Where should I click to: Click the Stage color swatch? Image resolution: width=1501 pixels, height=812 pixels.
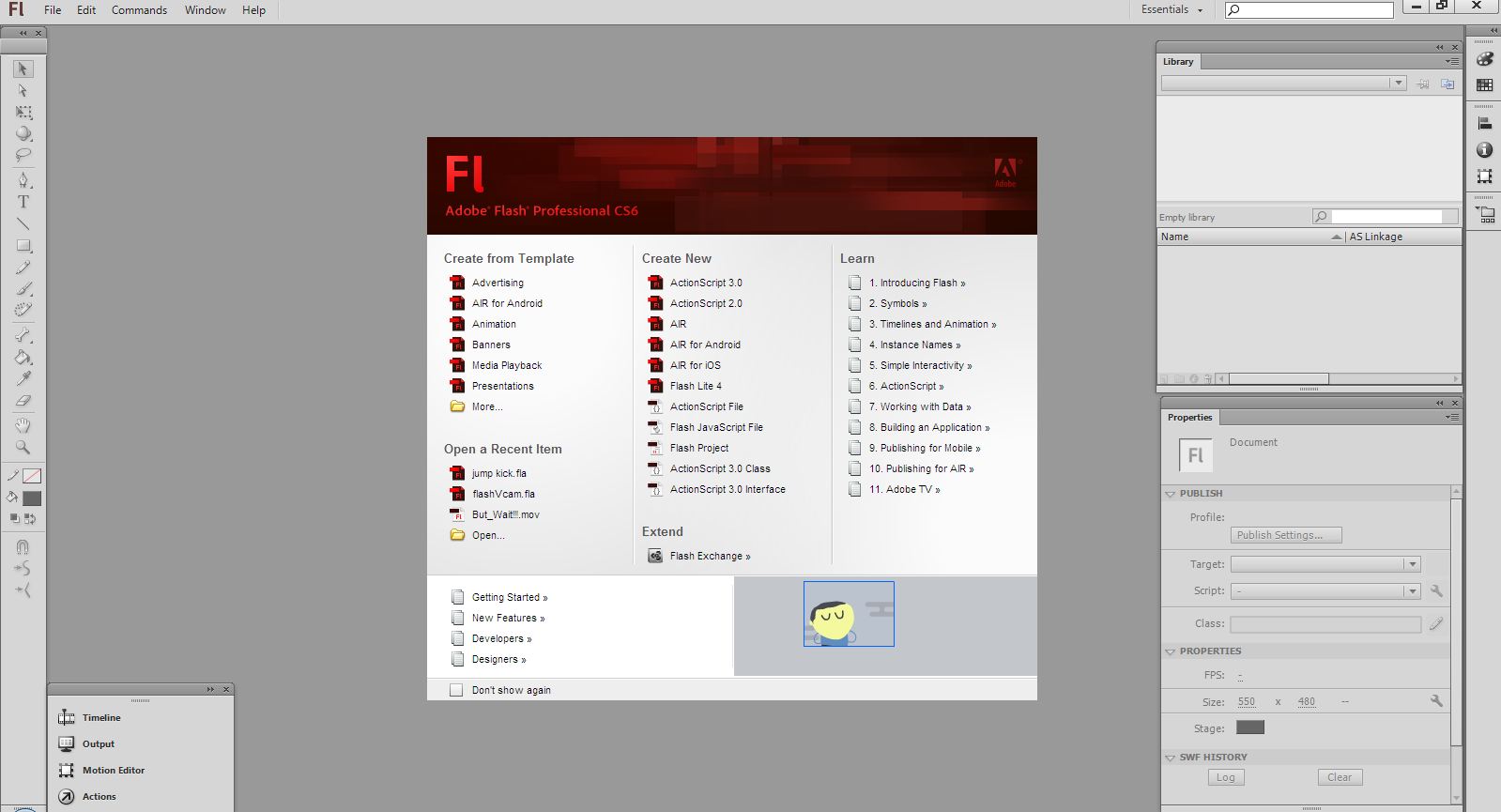point(1250,728)
